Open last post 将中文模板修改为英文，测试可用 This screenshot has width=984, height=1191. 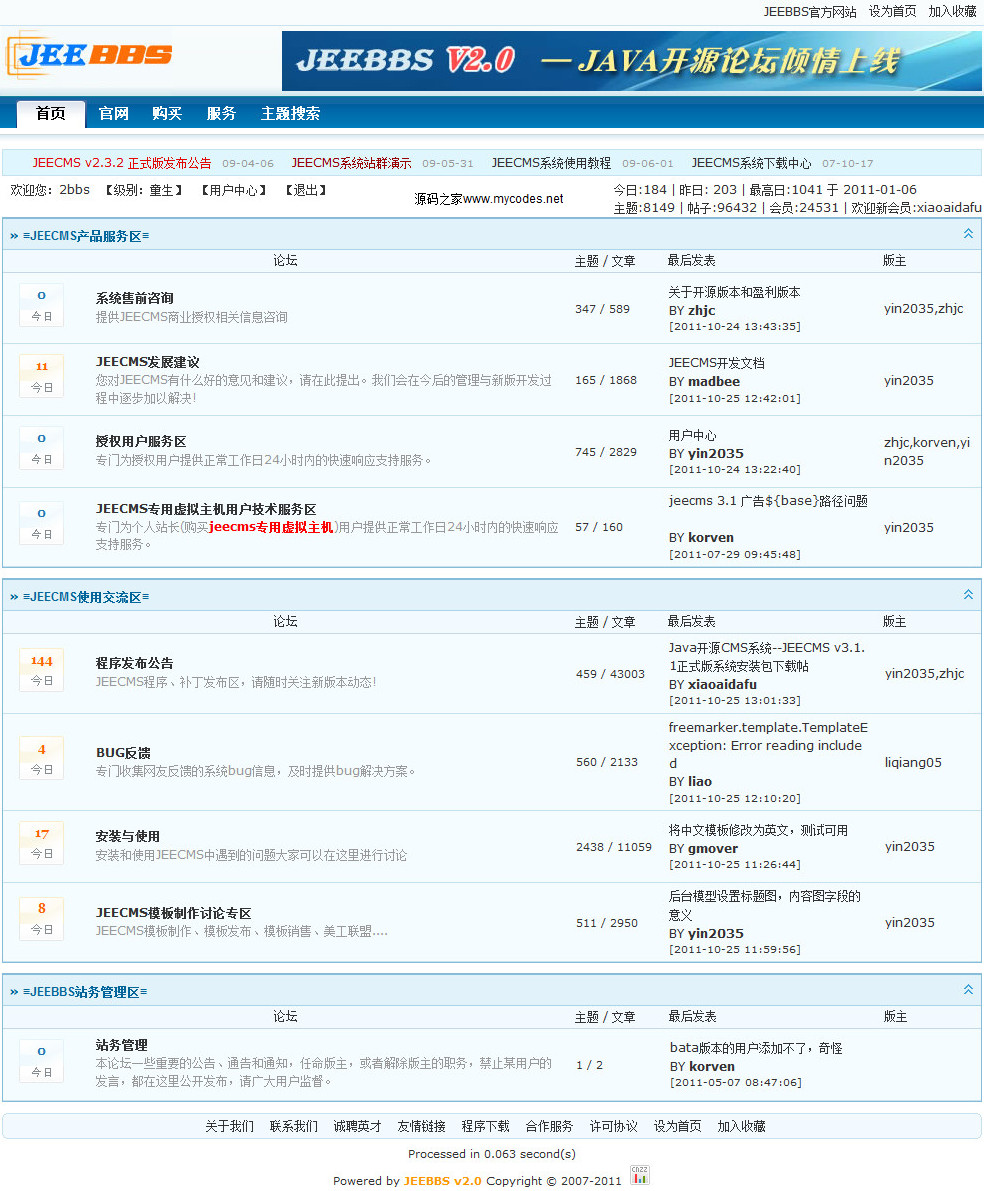(758, 830)
